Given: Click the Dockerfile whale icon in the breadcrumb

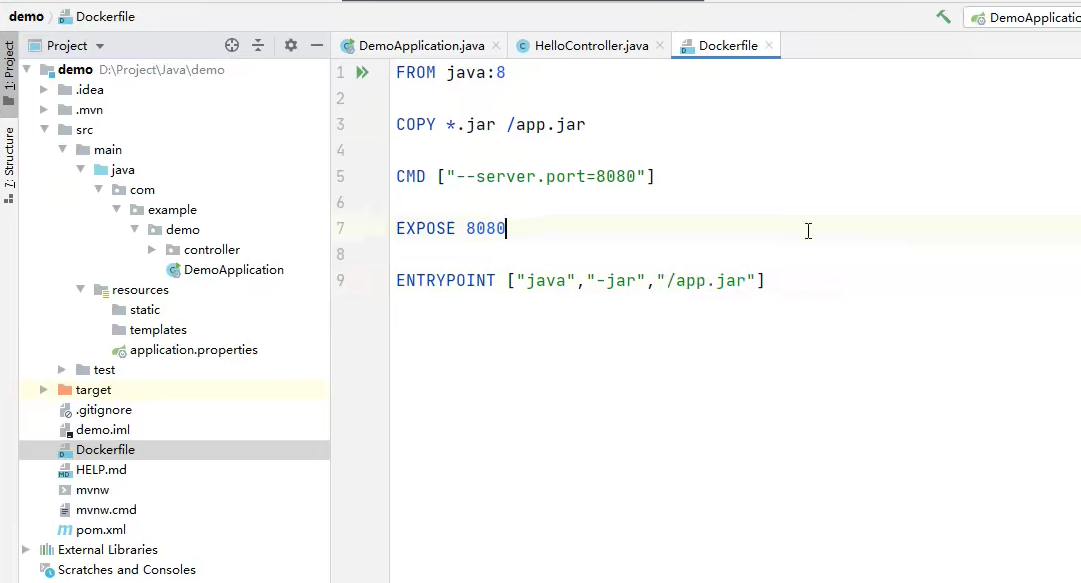Looking at the screenshot, I should tap(63, 16).
